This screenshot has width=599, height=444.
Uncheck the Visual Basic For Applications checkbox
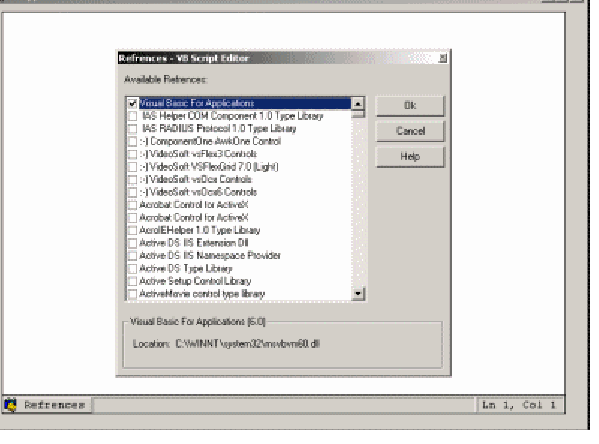pos(133,103)
